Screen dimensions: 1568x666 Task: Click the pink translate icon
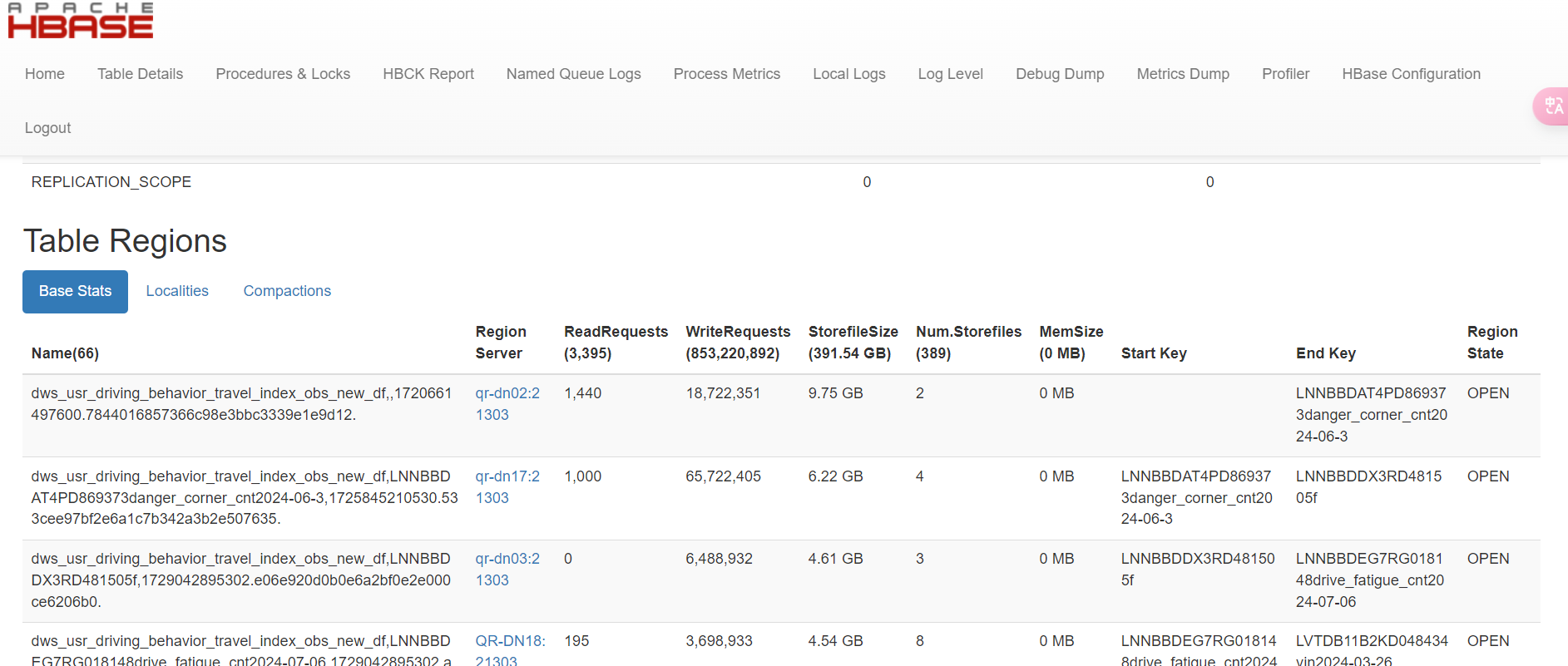(x=1552, y=106)
